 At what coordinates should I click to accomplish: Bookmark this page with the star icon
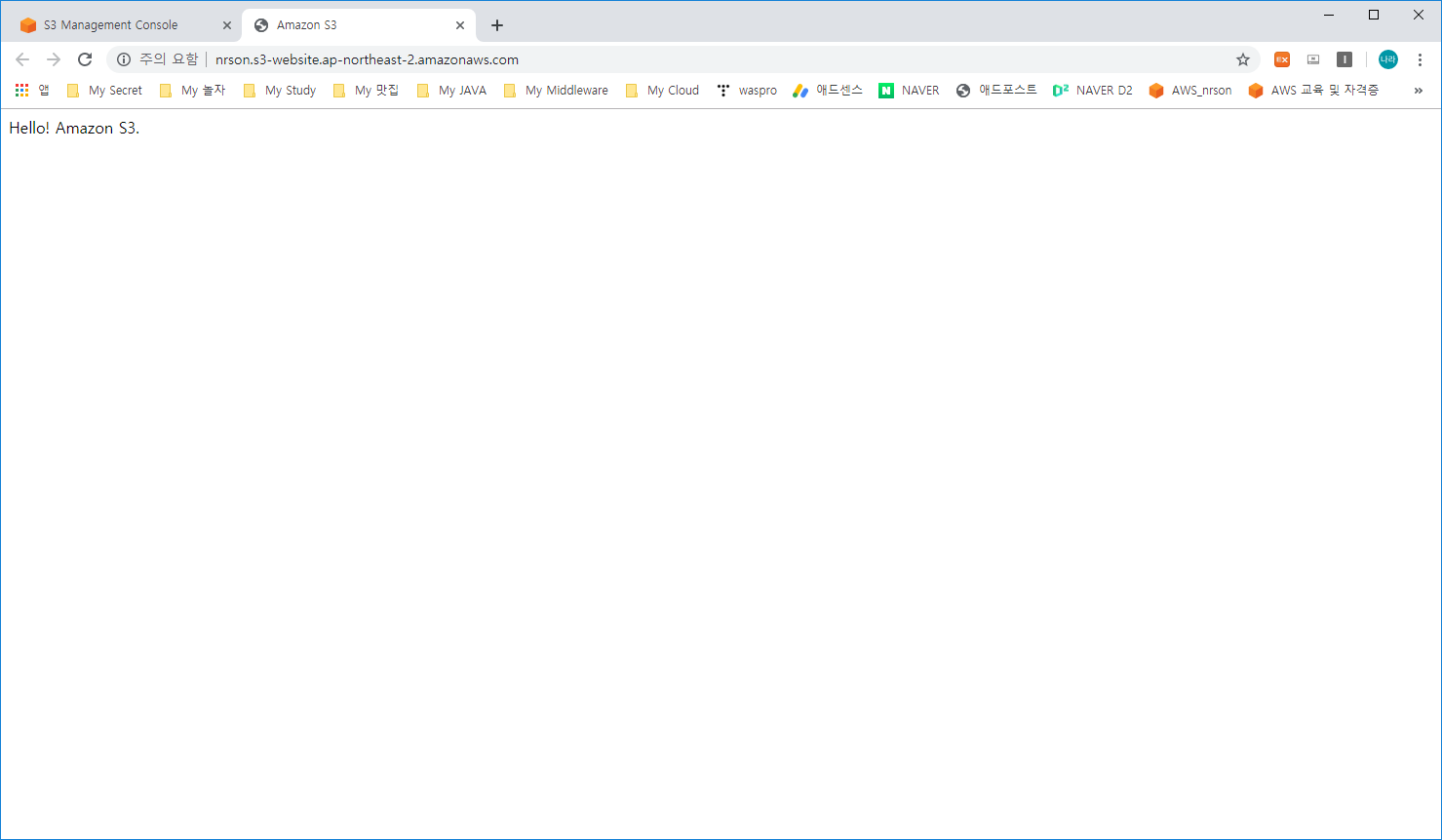pyautogui.click(x=1243, y=59)
